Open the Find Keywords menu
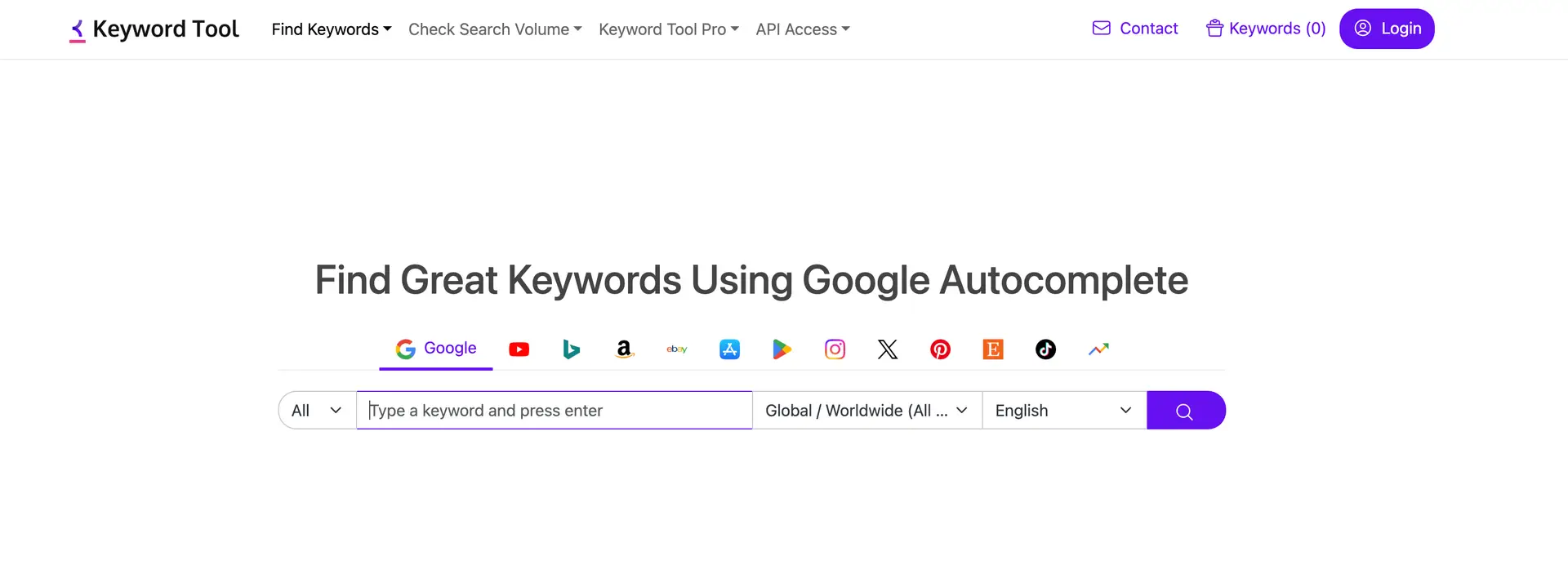The width and height of the screenshot is (1568, 565). coord(332,29)
